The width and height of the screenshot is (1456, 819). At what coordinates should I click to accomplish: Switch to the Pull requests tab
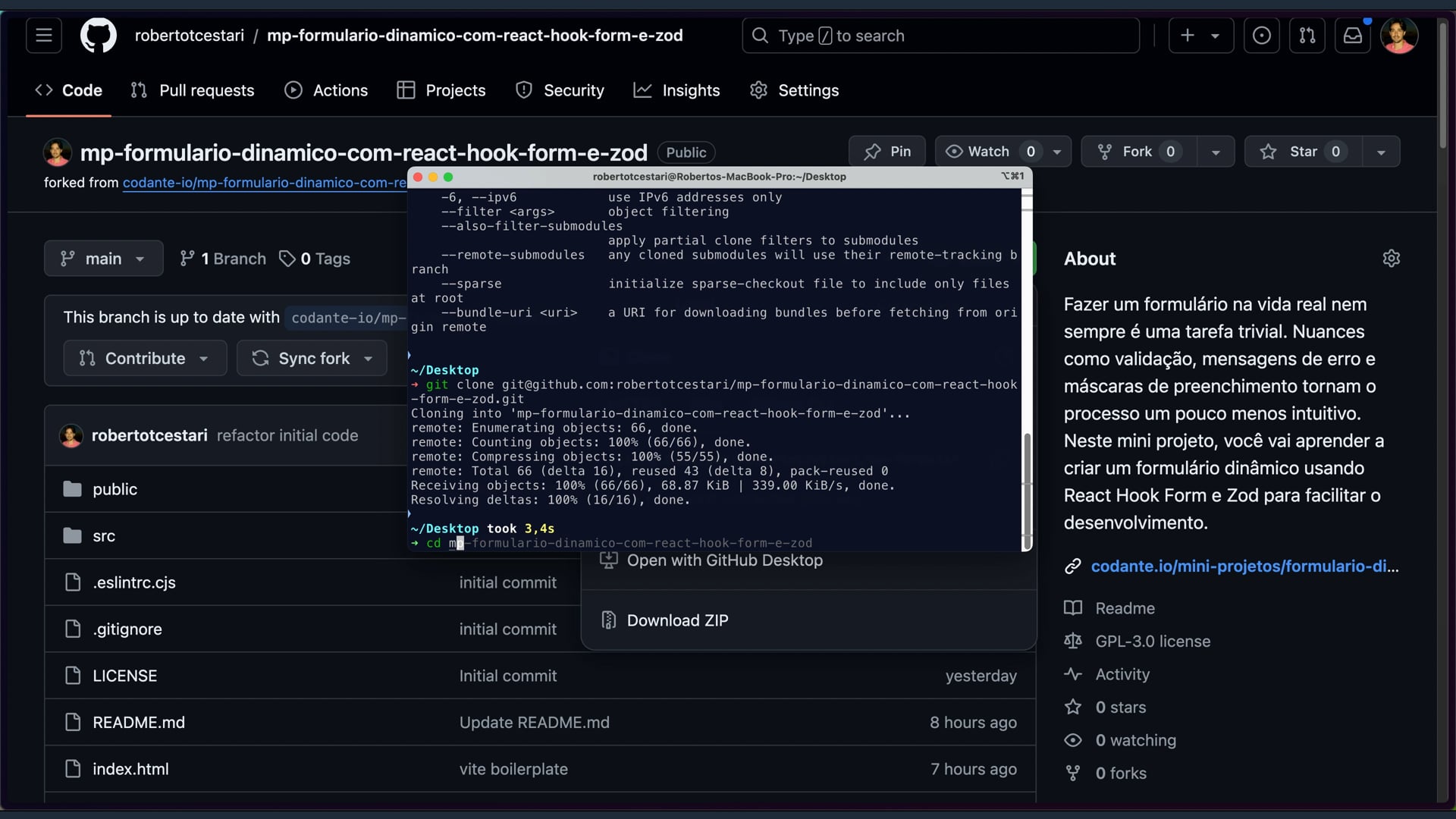[193, 90]
